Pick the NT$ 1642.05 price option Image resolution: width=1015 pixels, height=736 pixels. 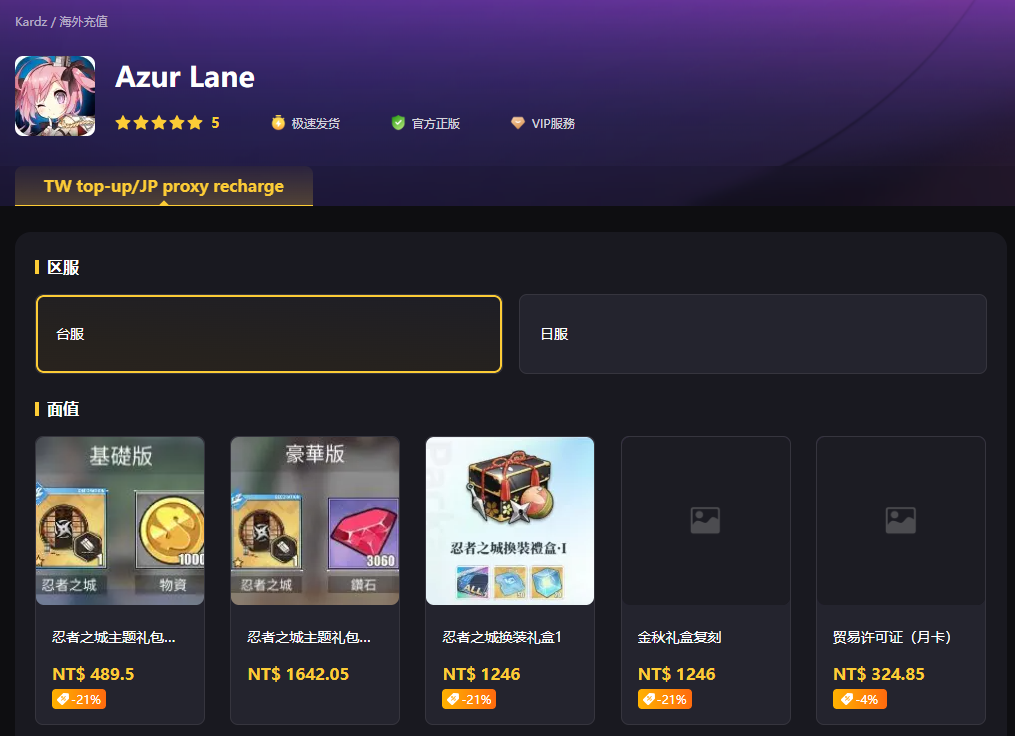pos(298,674)
